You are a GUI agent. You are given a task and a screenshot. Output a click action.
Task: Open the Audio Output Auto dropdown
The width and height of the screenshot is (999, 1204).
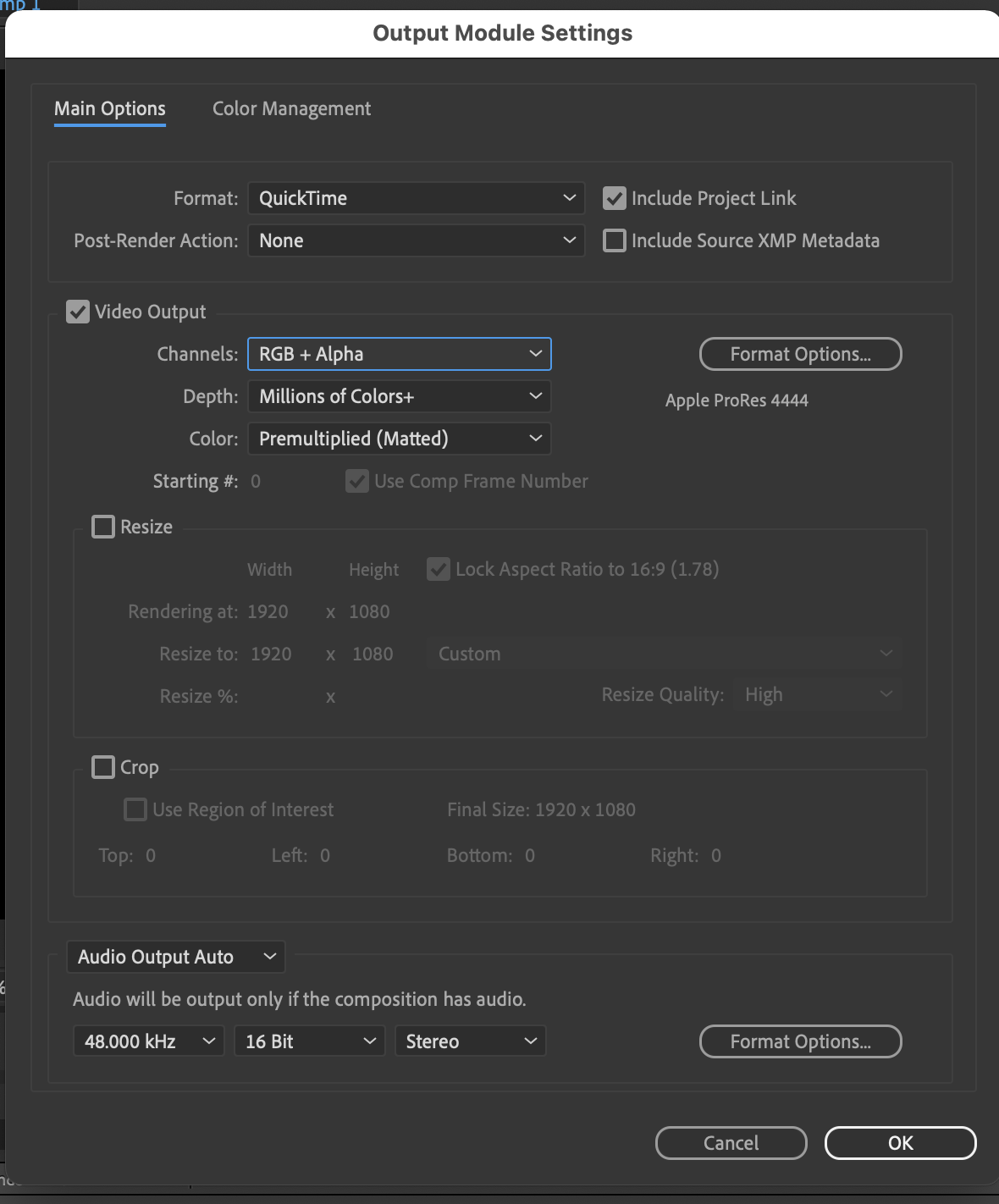[x=175, y=957]
